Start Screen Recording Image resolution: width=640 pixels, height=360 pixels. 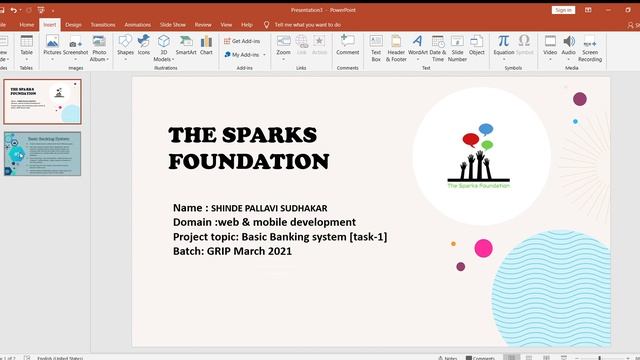click(590, 48)
